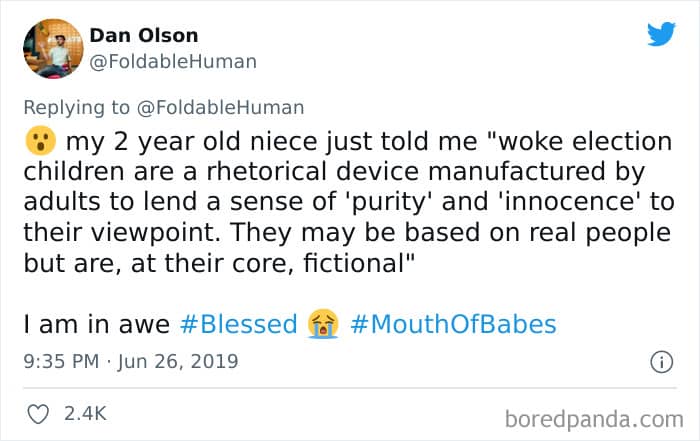
Task: Open the #MouthOfBabes hashtag
Action: [454, 324]
